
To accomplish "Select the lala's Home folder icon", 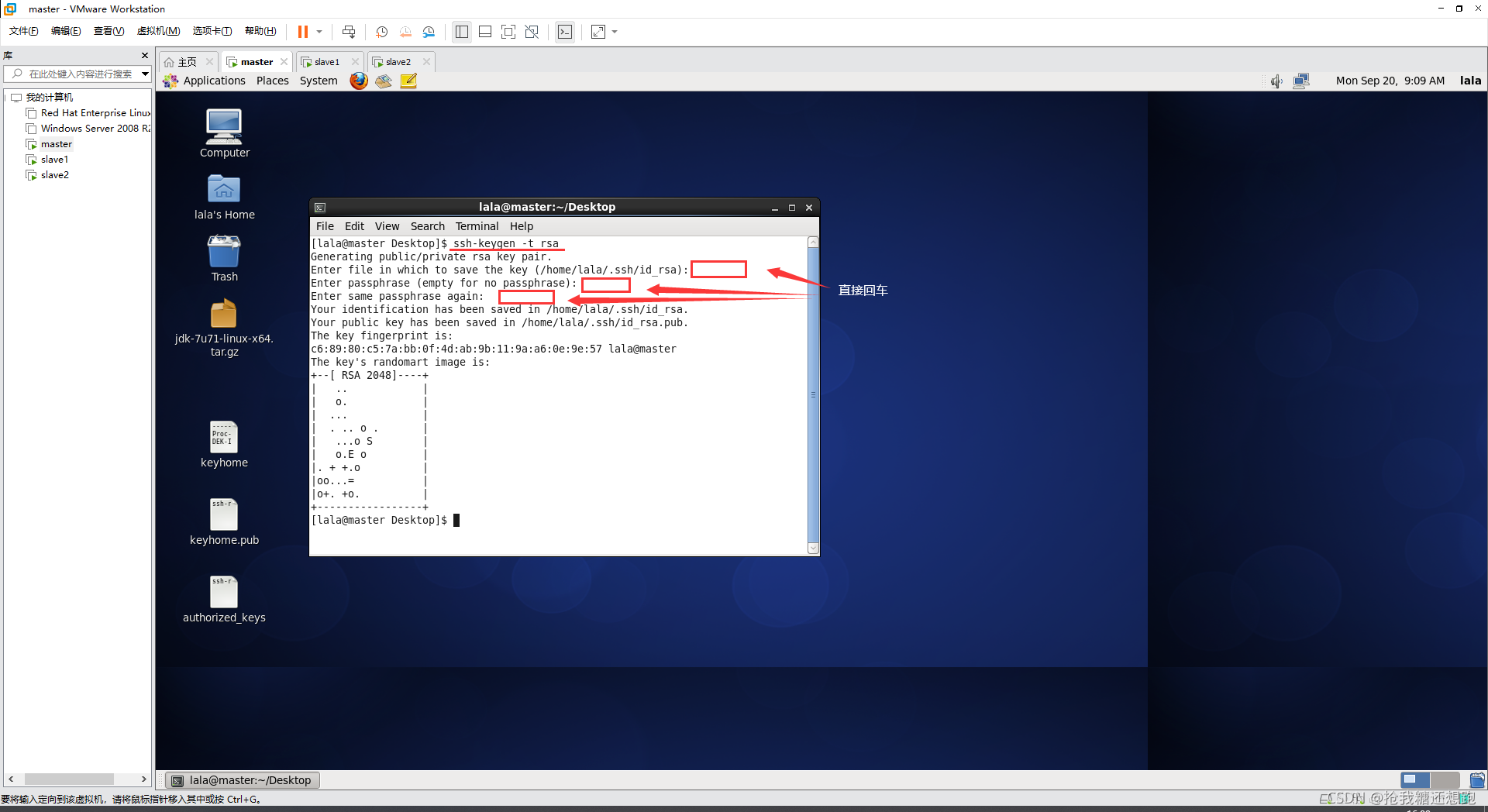I will (x=224, y=197).
